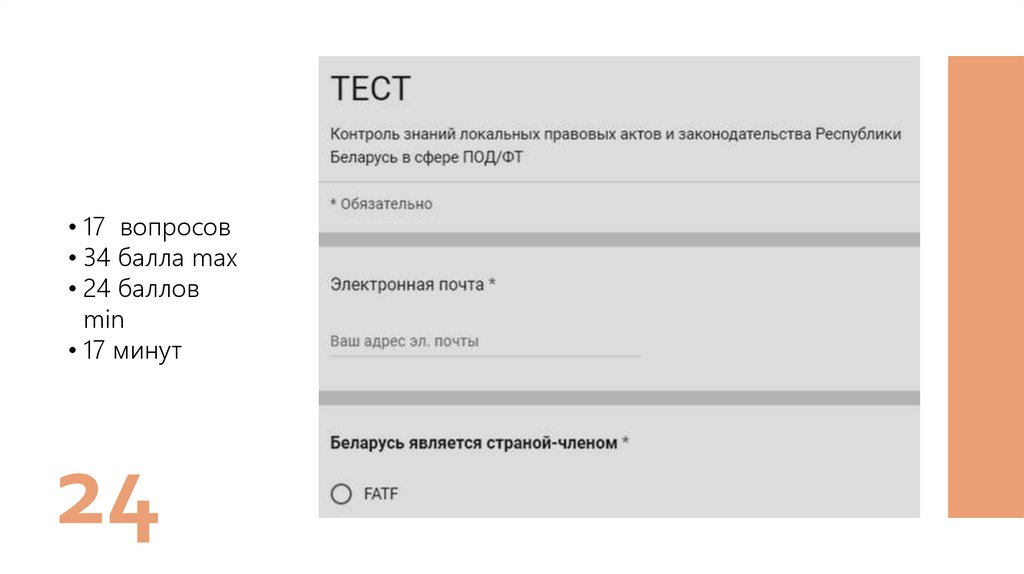Click the "* Обязательно" required notice
Viewport: 1024px width, 574px height.
click(381, 204)
